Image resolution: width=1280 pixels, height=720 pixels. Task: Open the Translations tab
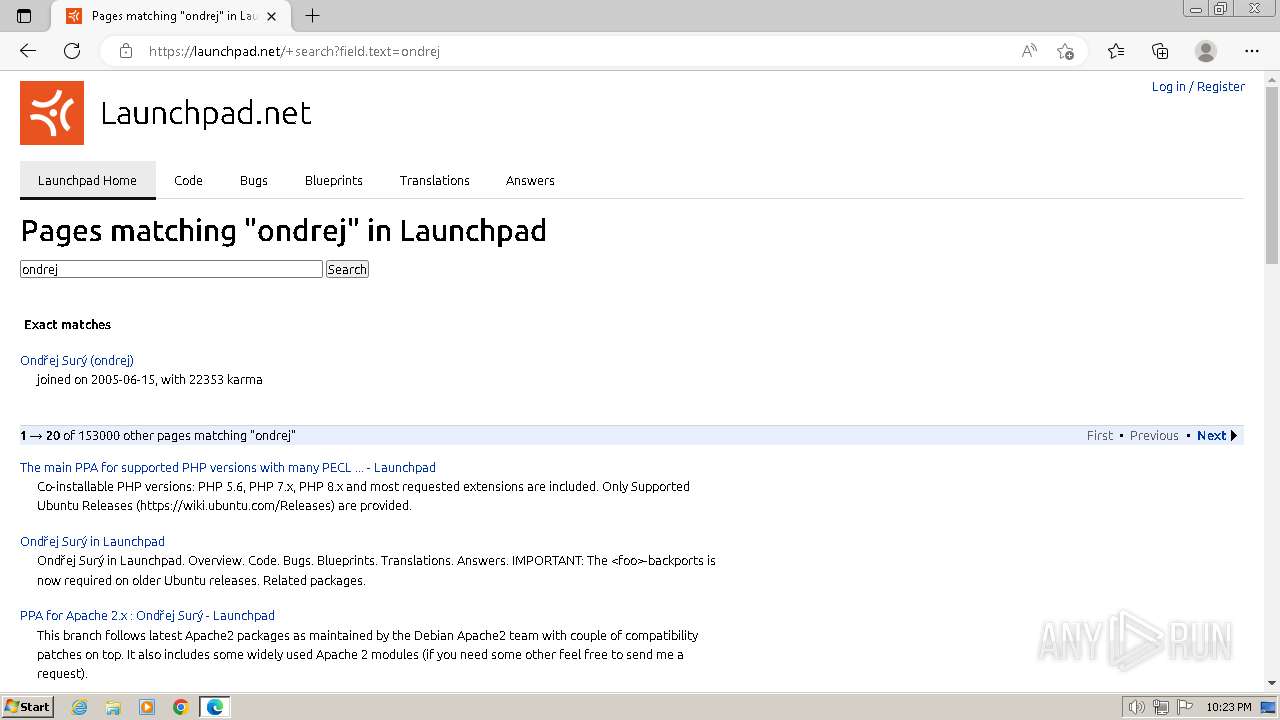click(435, 180)
